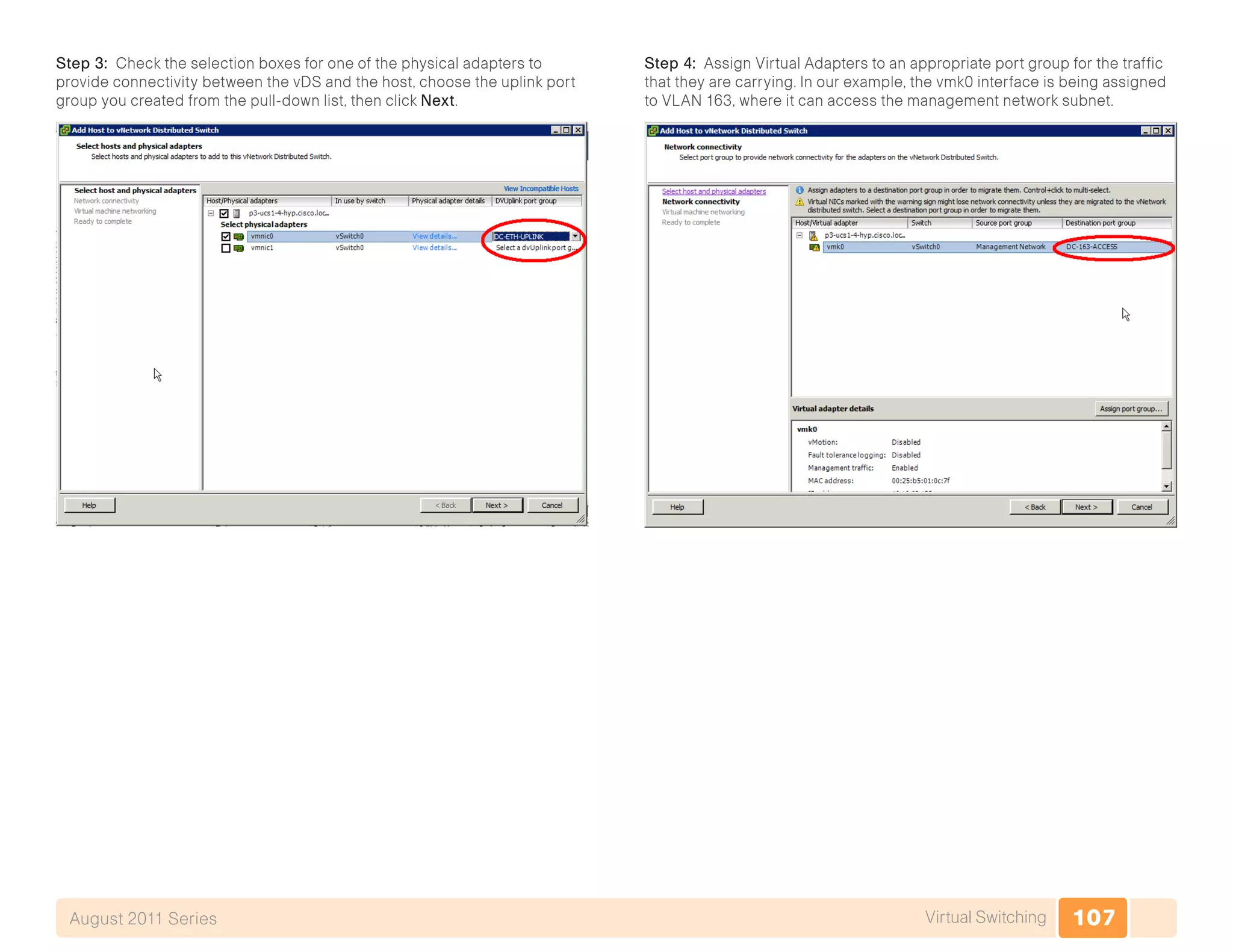Click the host warning icon in right dialog

tap(813, 235)
